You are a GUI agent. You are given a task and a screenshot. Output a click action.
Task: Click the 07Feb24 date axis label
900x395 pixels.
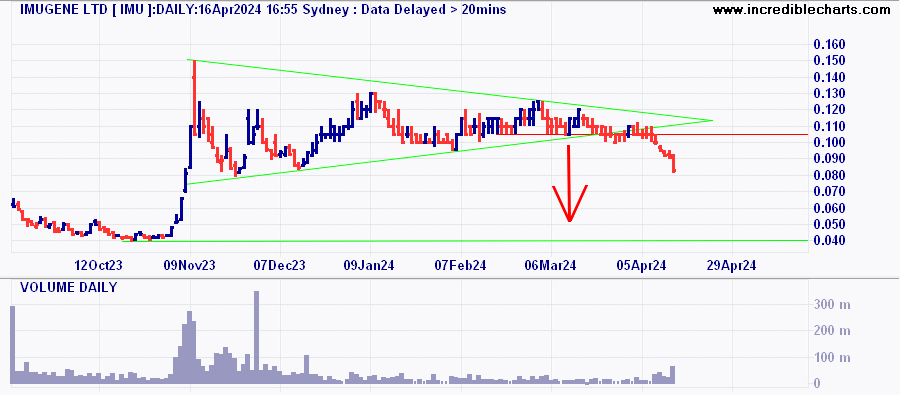click(461, 266)
